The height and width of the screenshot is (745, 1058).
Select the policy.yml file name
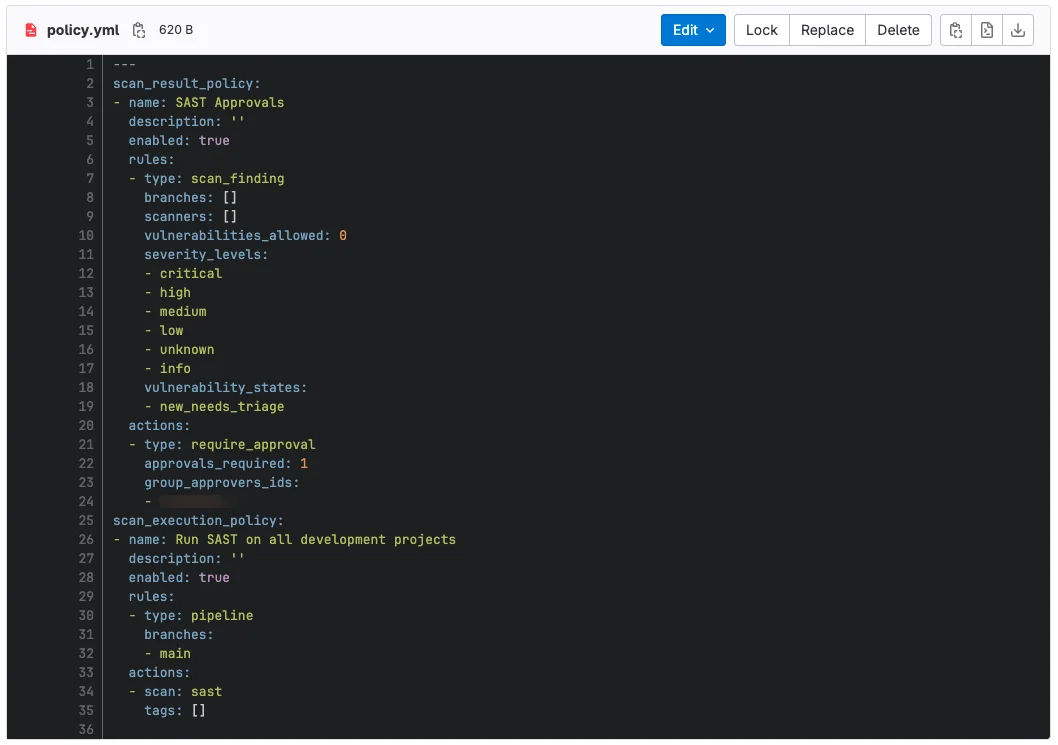[x=83, y=30]
